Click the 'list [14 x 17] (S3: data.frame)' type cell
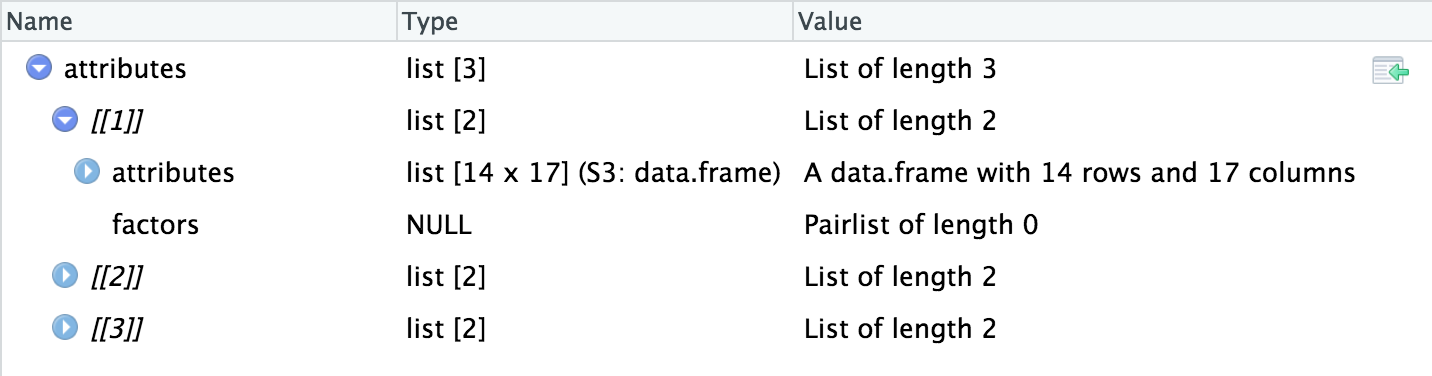The image size is (1432, 376). (593, 173)
